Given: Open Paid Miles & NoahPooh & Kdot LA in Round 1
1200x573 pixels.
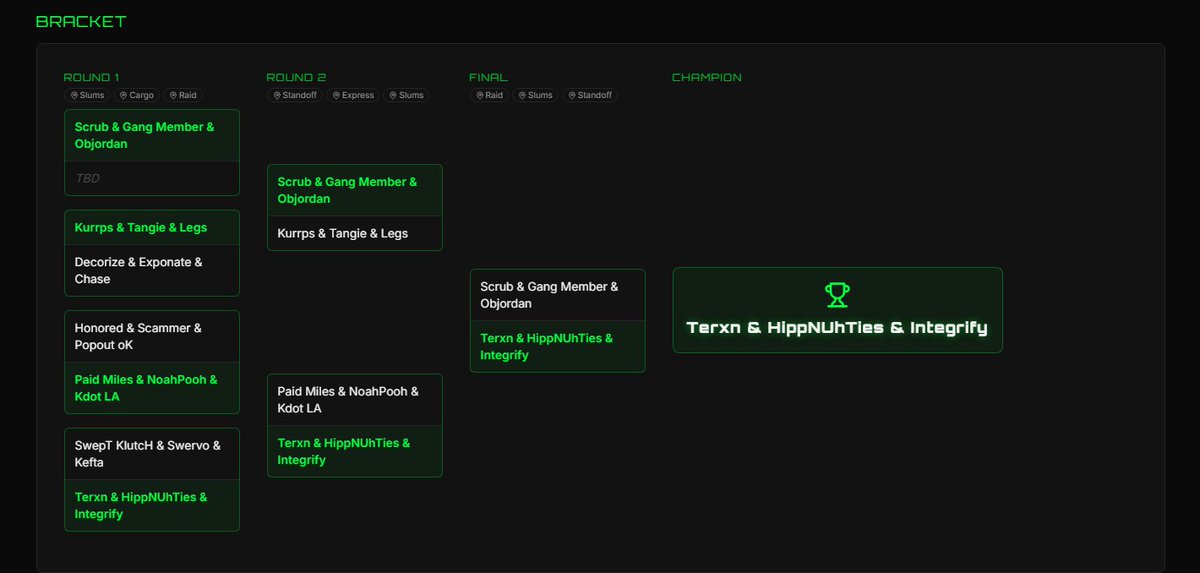Looking at the screenshot, I should [152, 388].
